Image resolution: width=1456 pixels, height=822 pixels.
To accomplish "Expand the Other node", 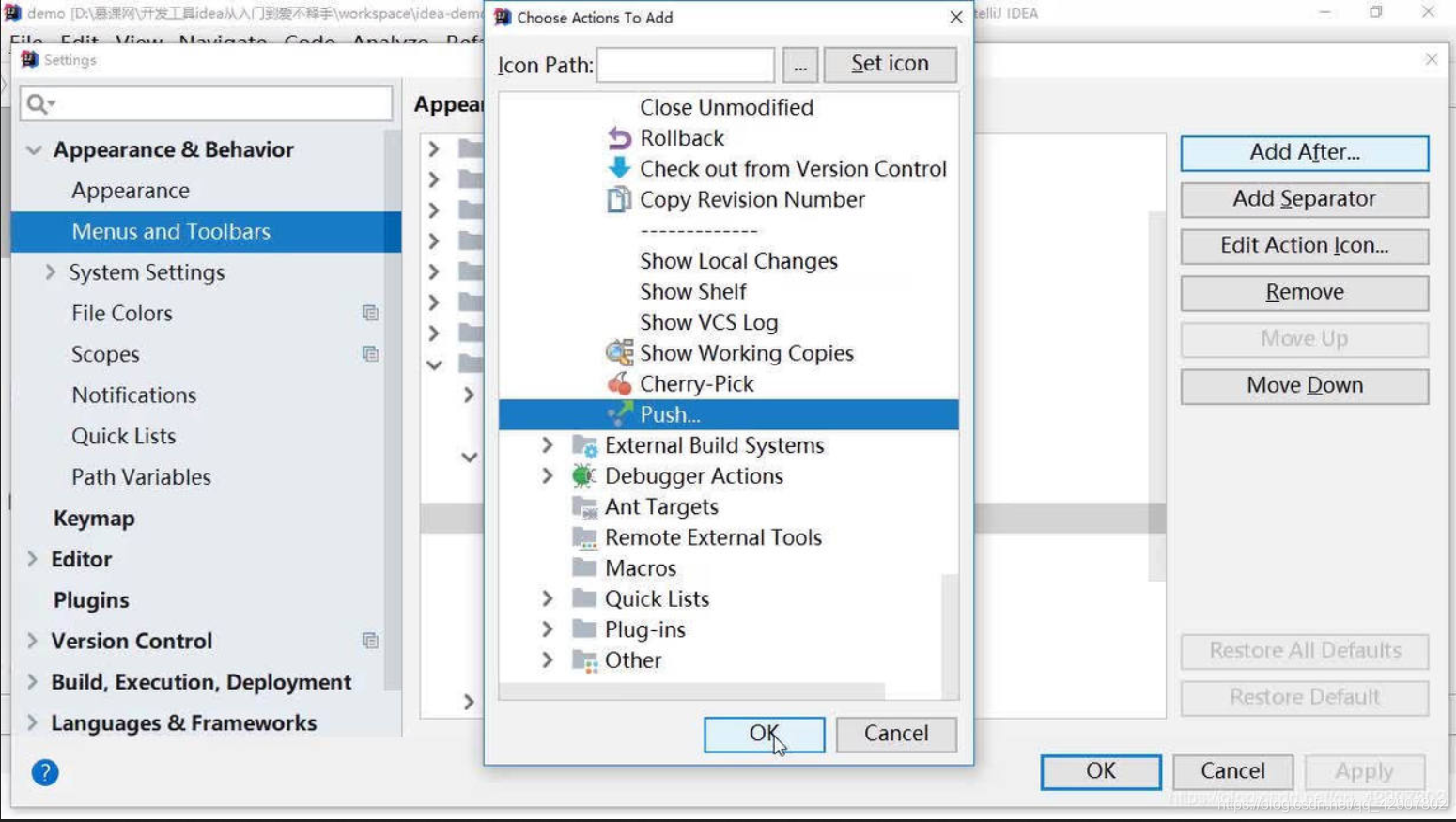I will 548,660.
